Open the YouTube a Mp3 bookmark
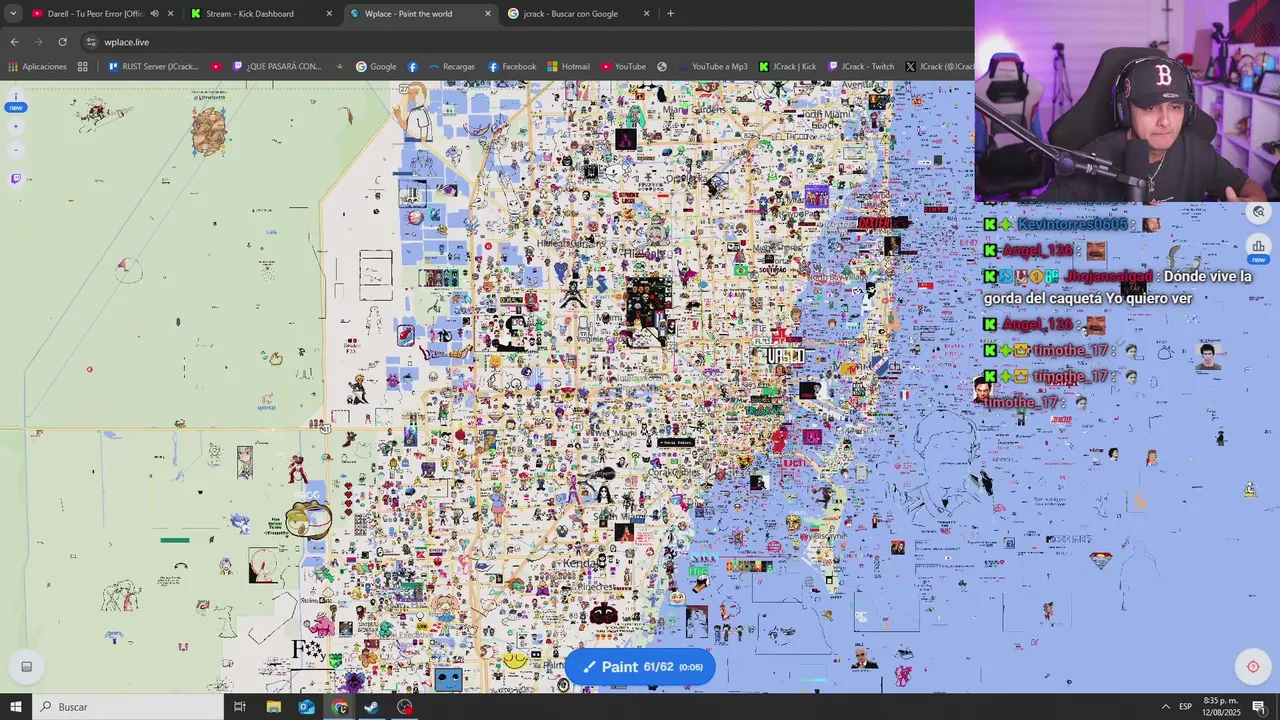1280x720 pixels. pyautogui.click(x=712, y=67)
